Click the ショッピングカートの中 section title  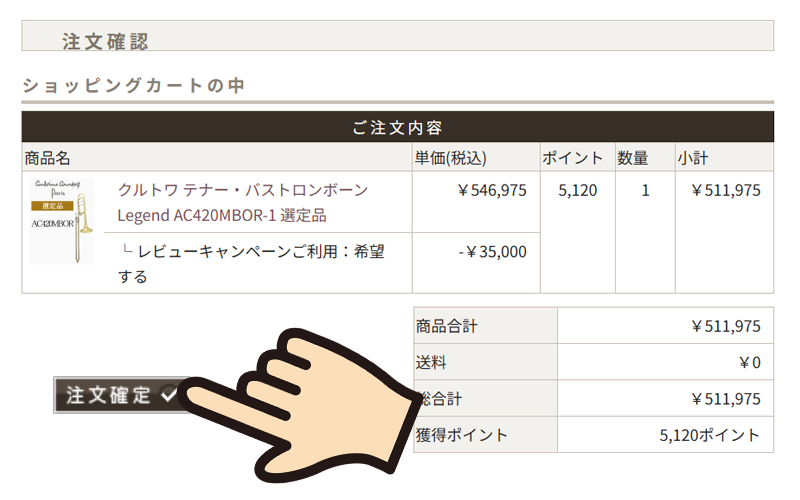click(134, 85)
